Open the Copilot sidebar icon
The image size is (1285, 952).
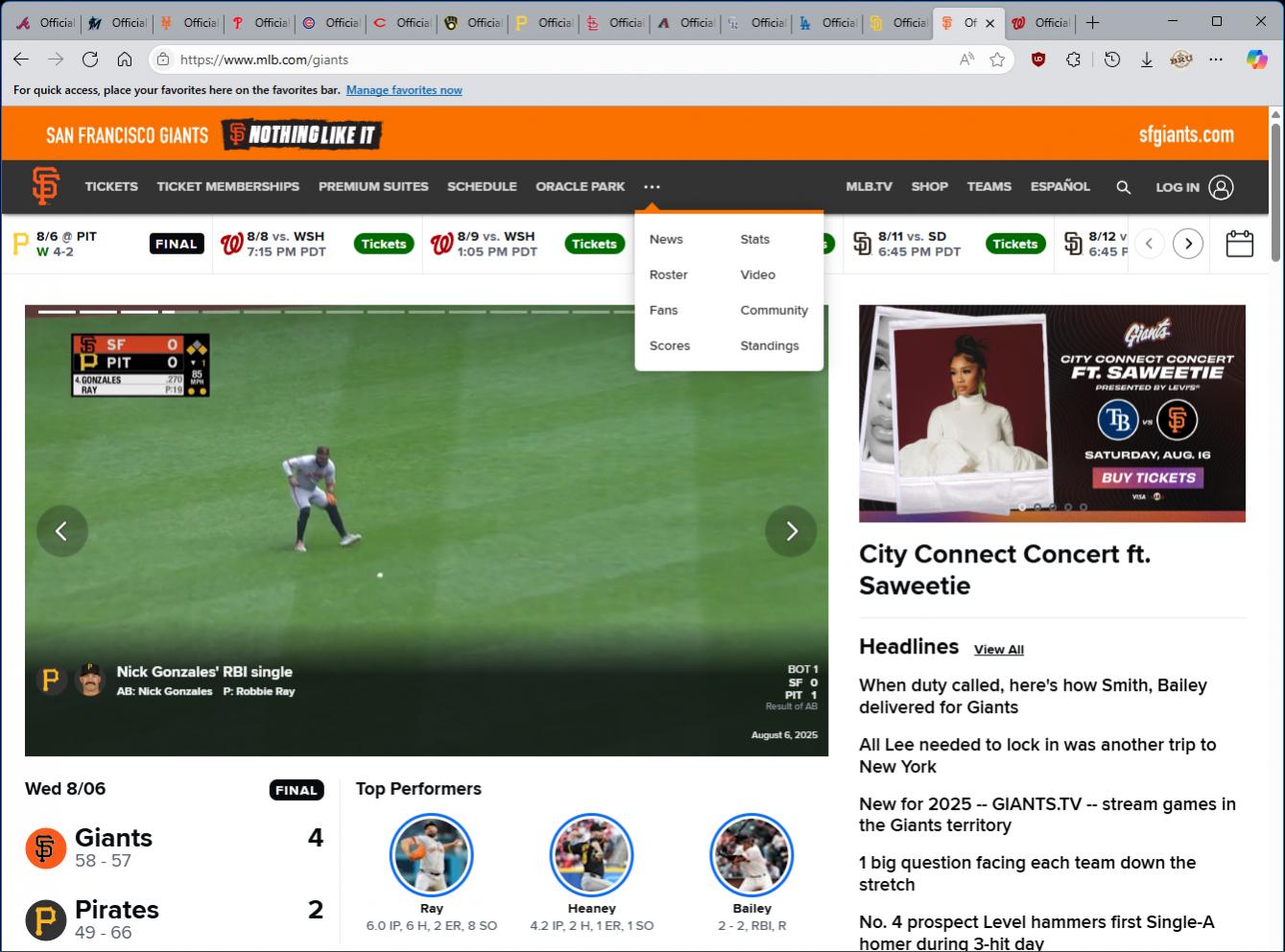pos(1256,59)
